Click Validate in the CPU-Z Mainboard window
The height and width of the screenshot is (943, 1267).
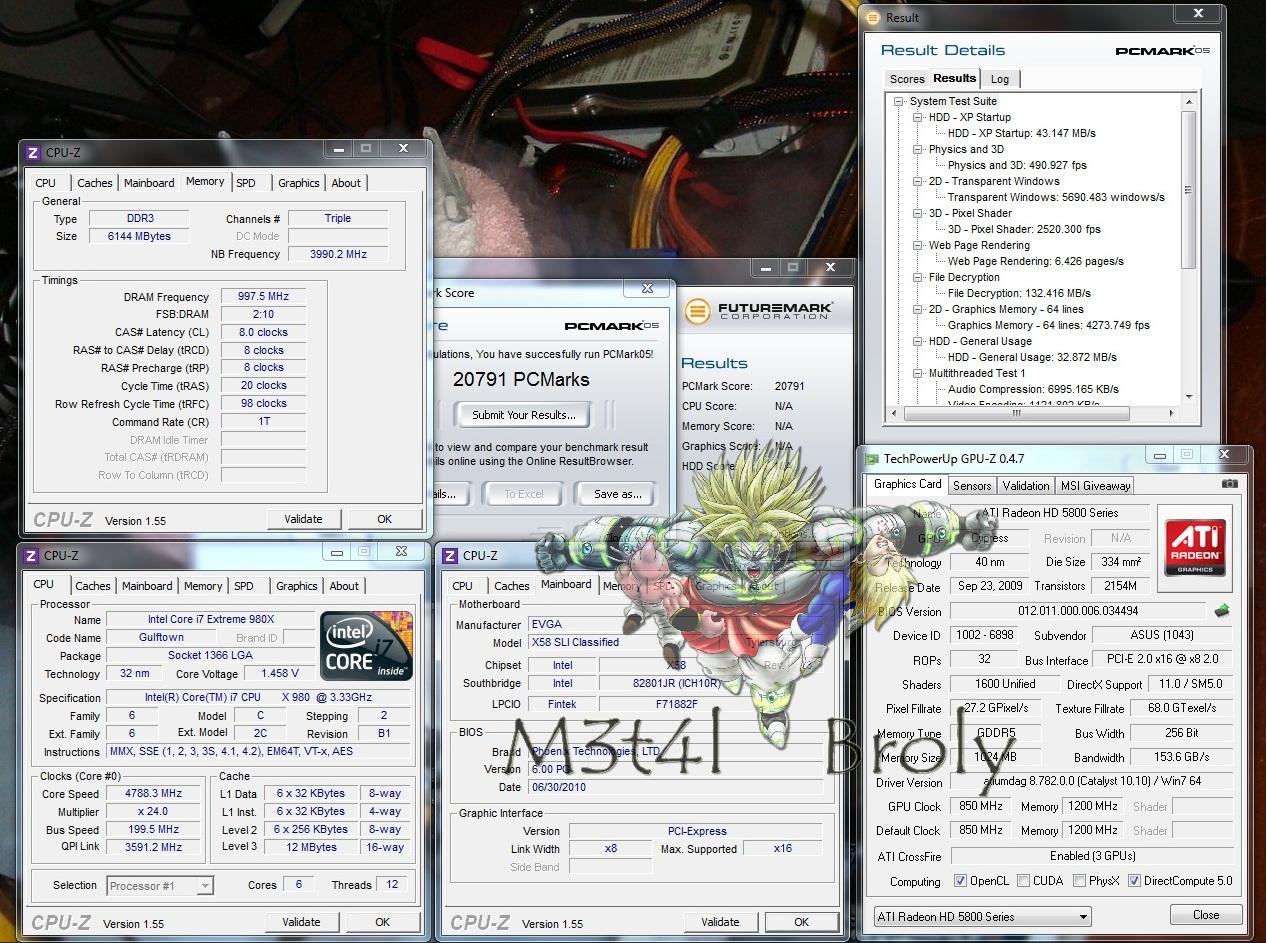pyautogui.click(x=720, y=922)
